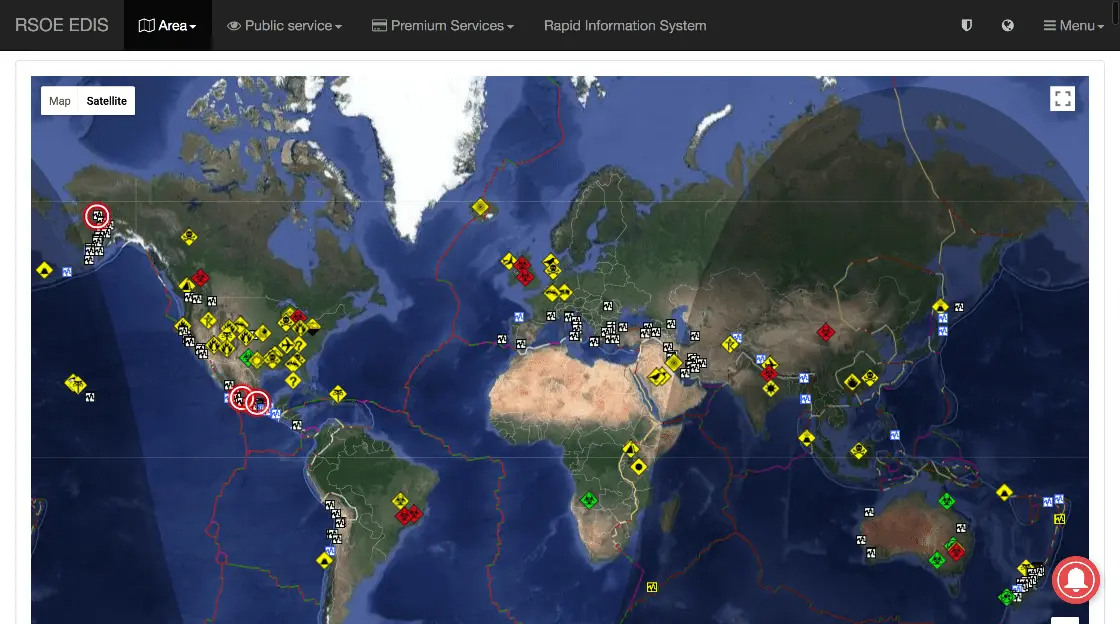Viewport: 1120px width, 624px height.
Task: Enter fullscreen map view
Action: 1062,98
